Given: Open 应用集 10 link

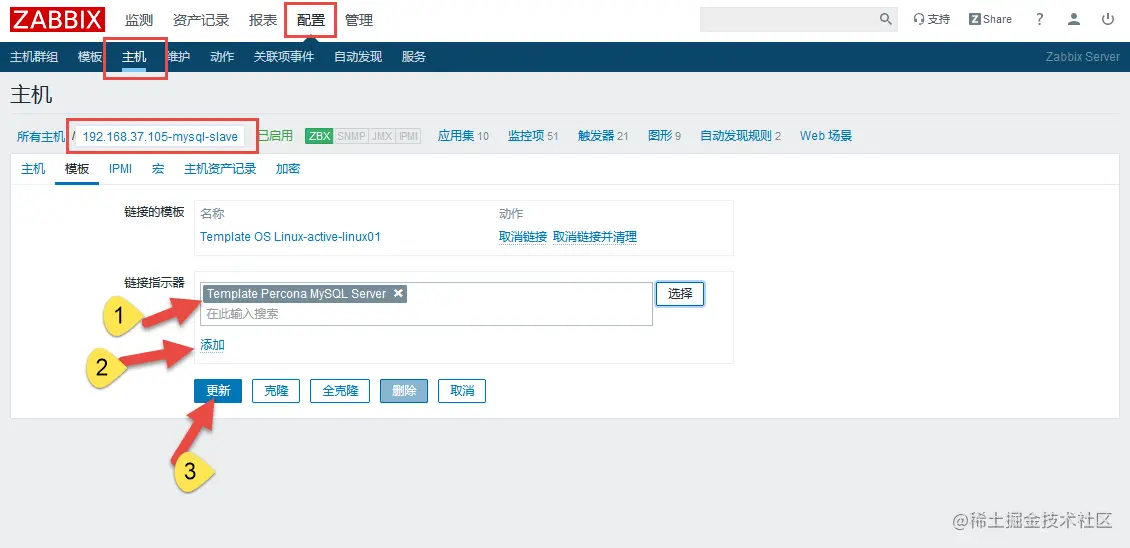Looking at the screenshot, I should tap(463, 136).
